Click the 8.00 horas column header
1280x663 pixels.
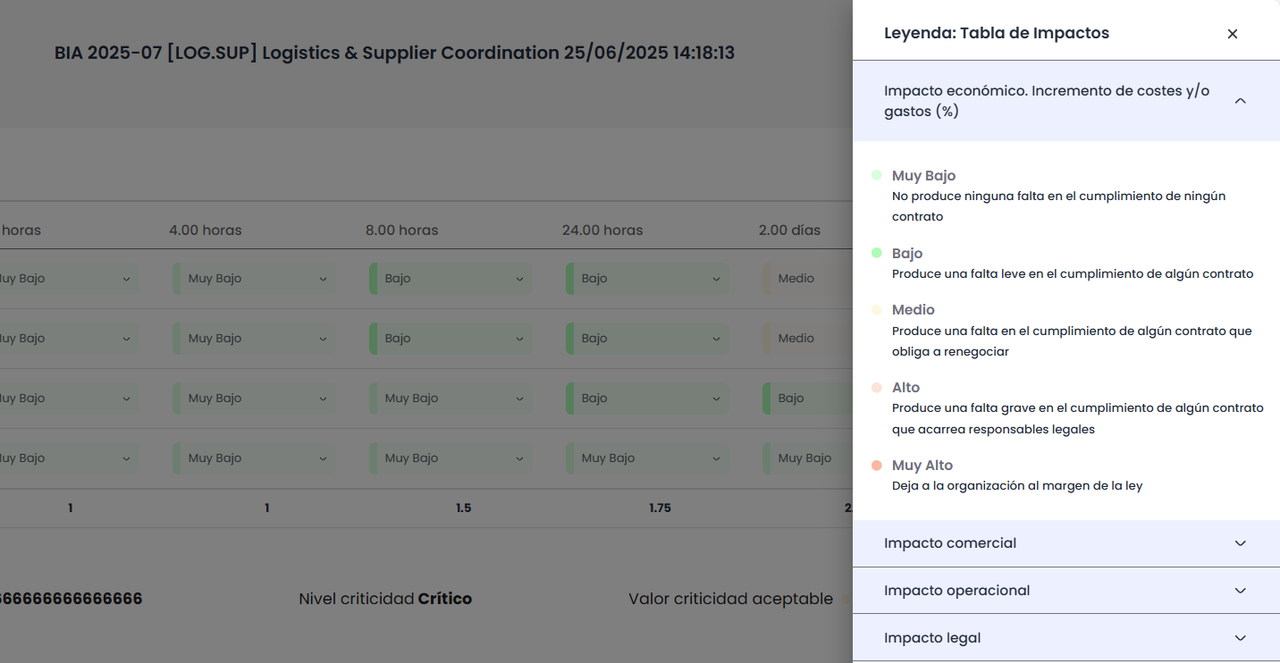point(402,230)
